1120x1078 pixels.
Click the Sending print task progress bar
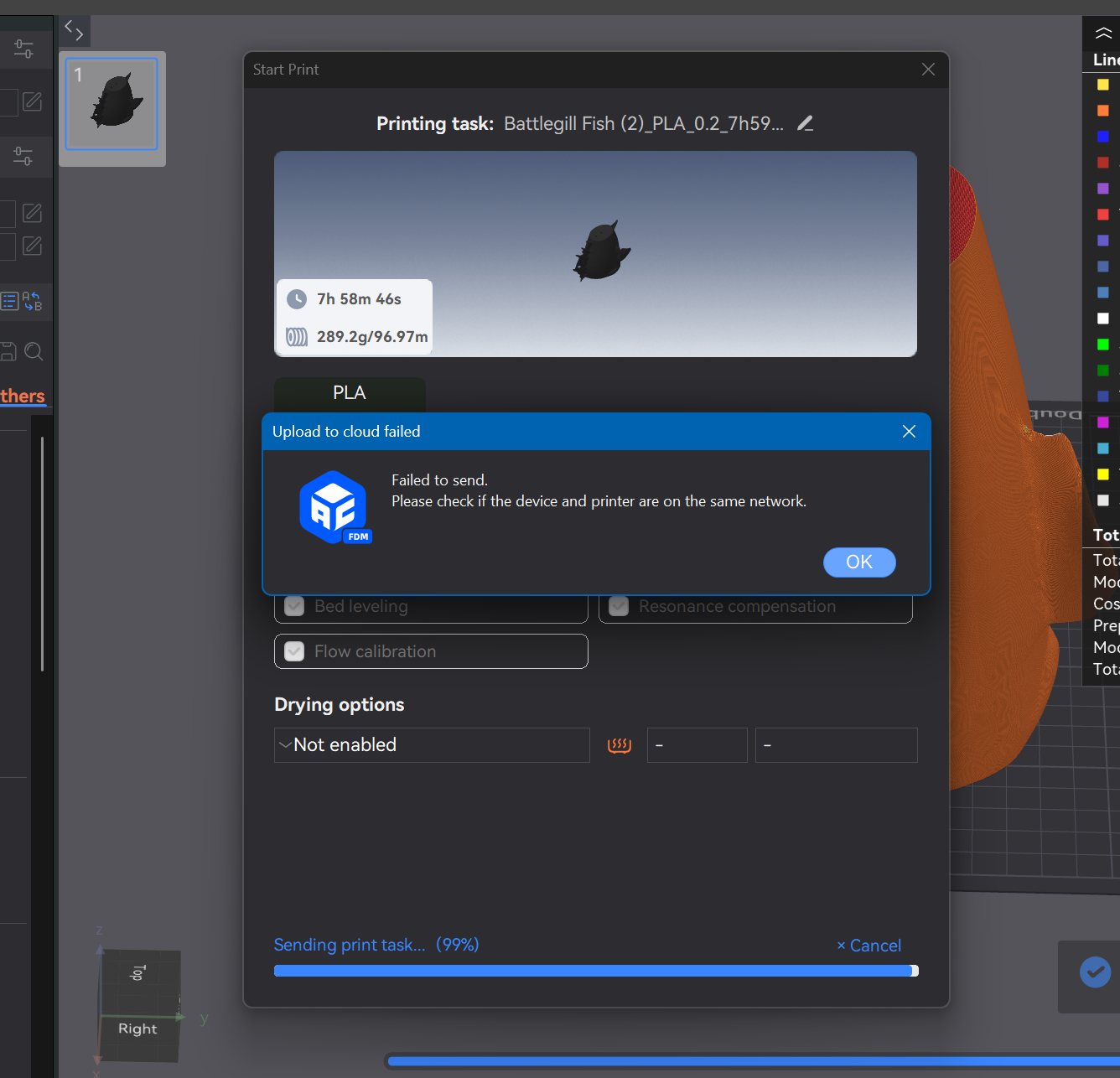tap(596, 971)
